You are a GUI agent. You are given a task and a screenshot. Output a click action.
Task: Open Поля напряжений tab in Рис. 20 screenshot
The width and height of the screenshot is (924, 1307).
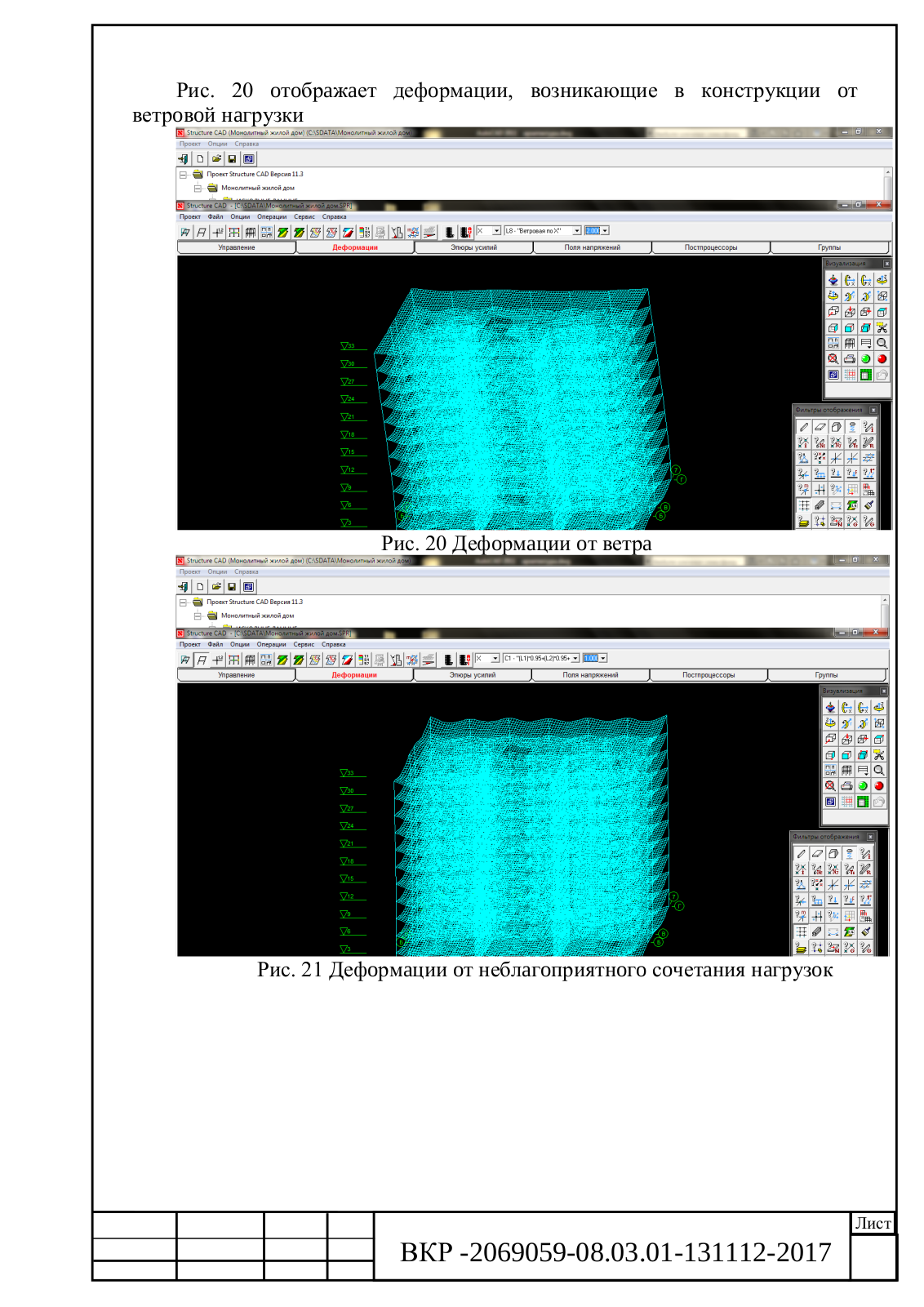592,247
